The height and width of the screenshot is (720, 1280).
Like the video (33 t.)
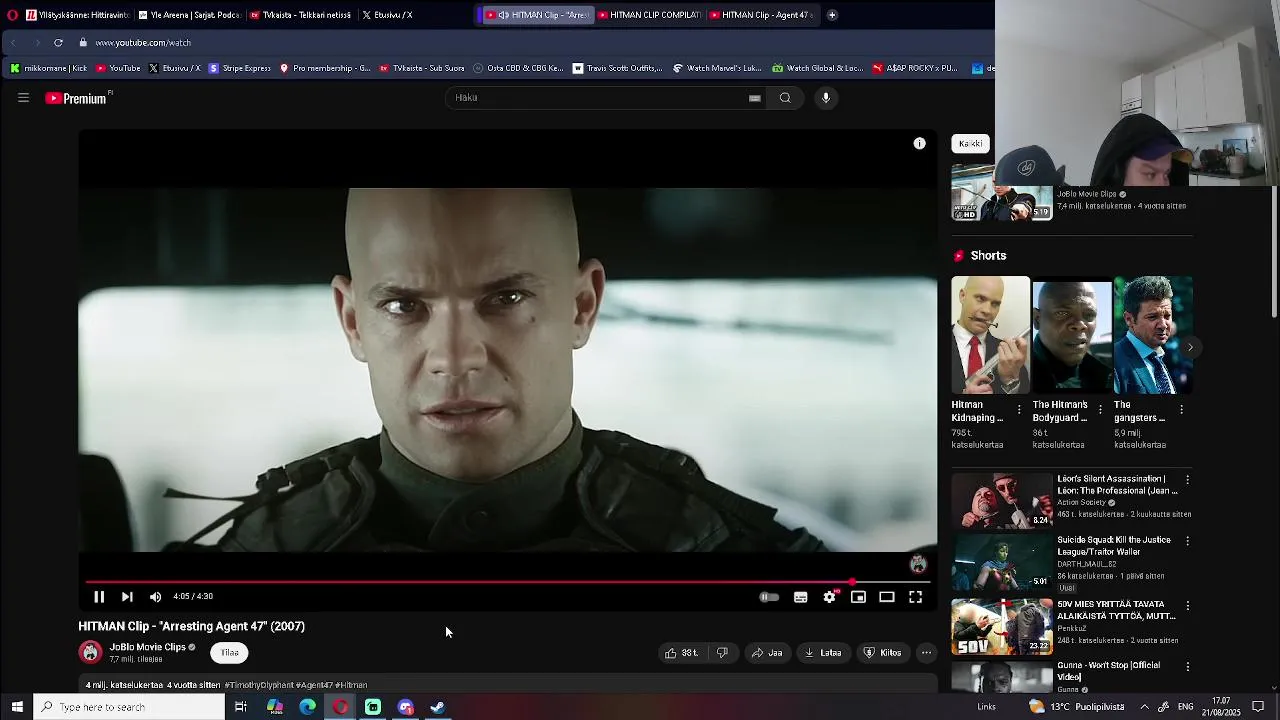(x=681, y=653)
